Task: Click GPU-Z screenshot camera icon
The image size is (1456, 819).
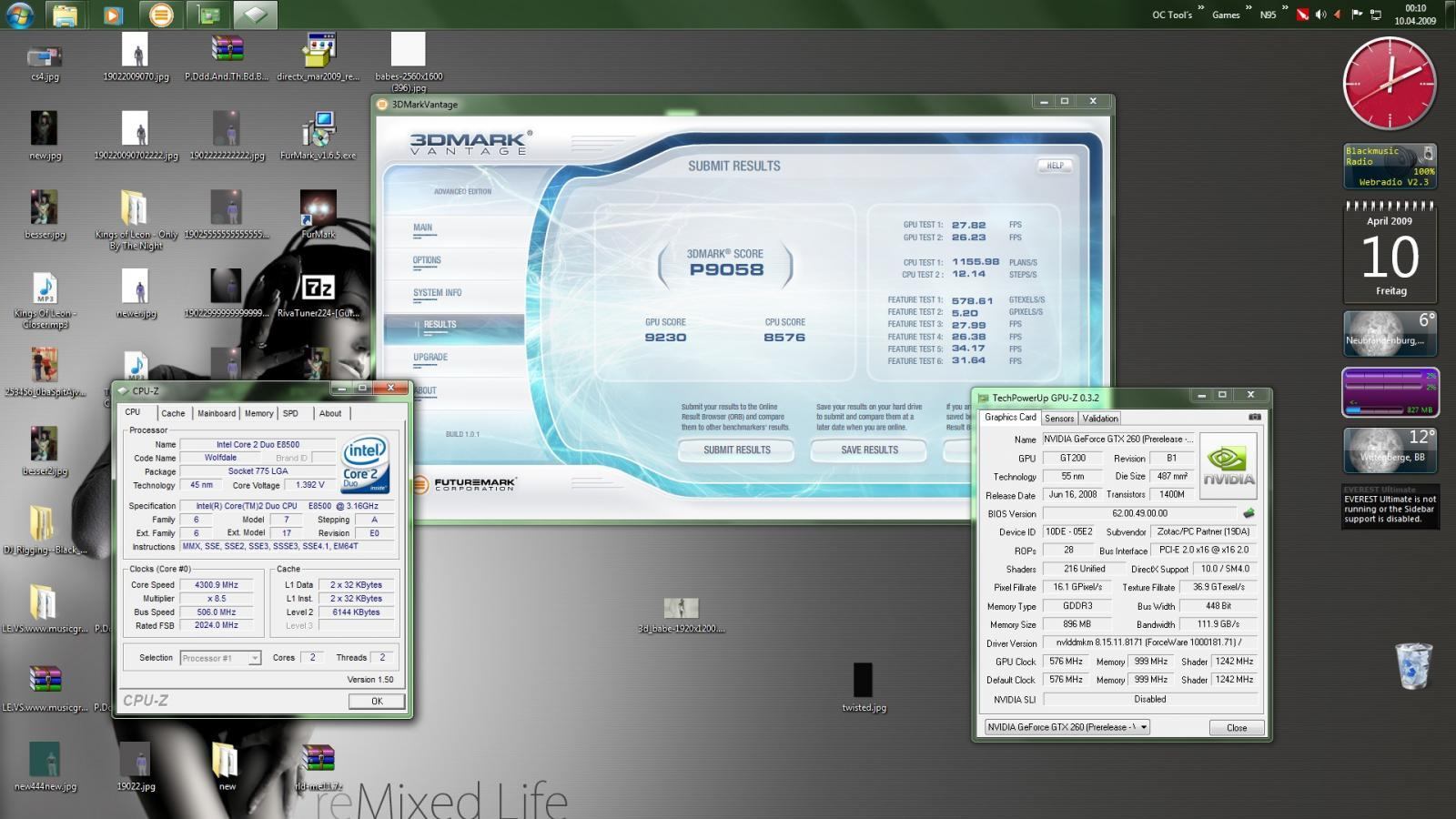Action: pos(1255,417)
